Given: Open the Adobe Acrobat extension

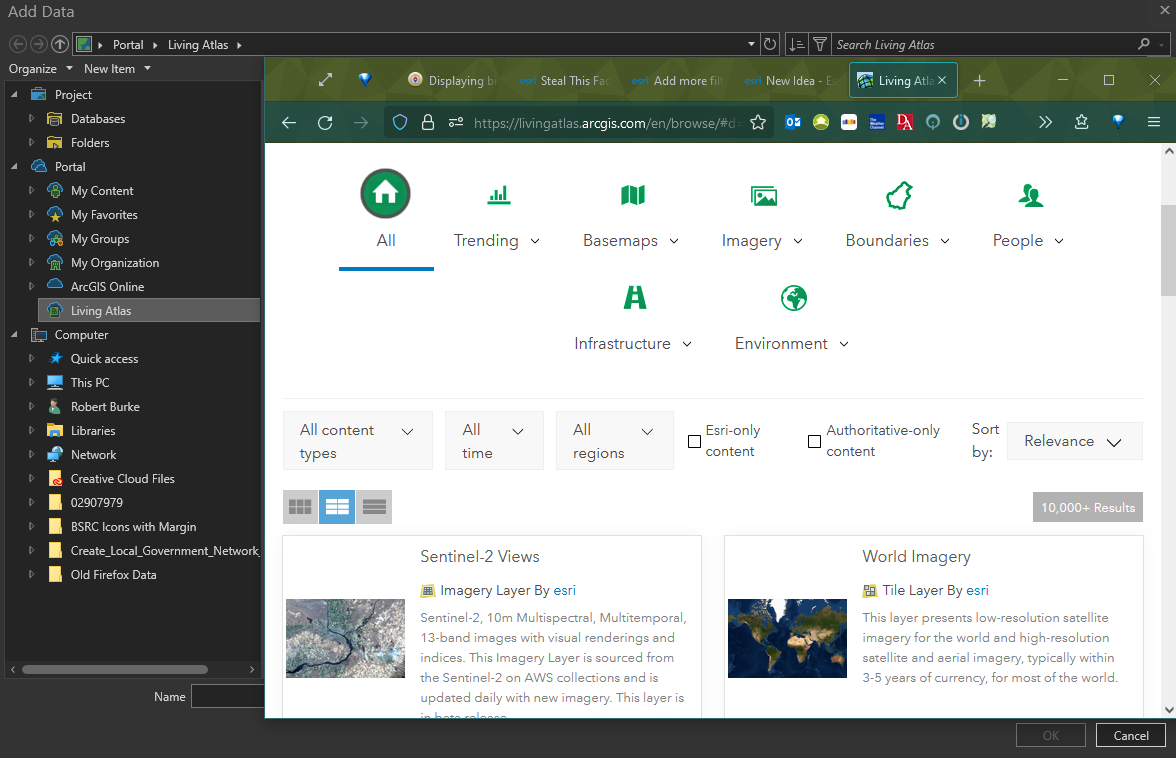Looking at the screenshot, I should (904, 122).
